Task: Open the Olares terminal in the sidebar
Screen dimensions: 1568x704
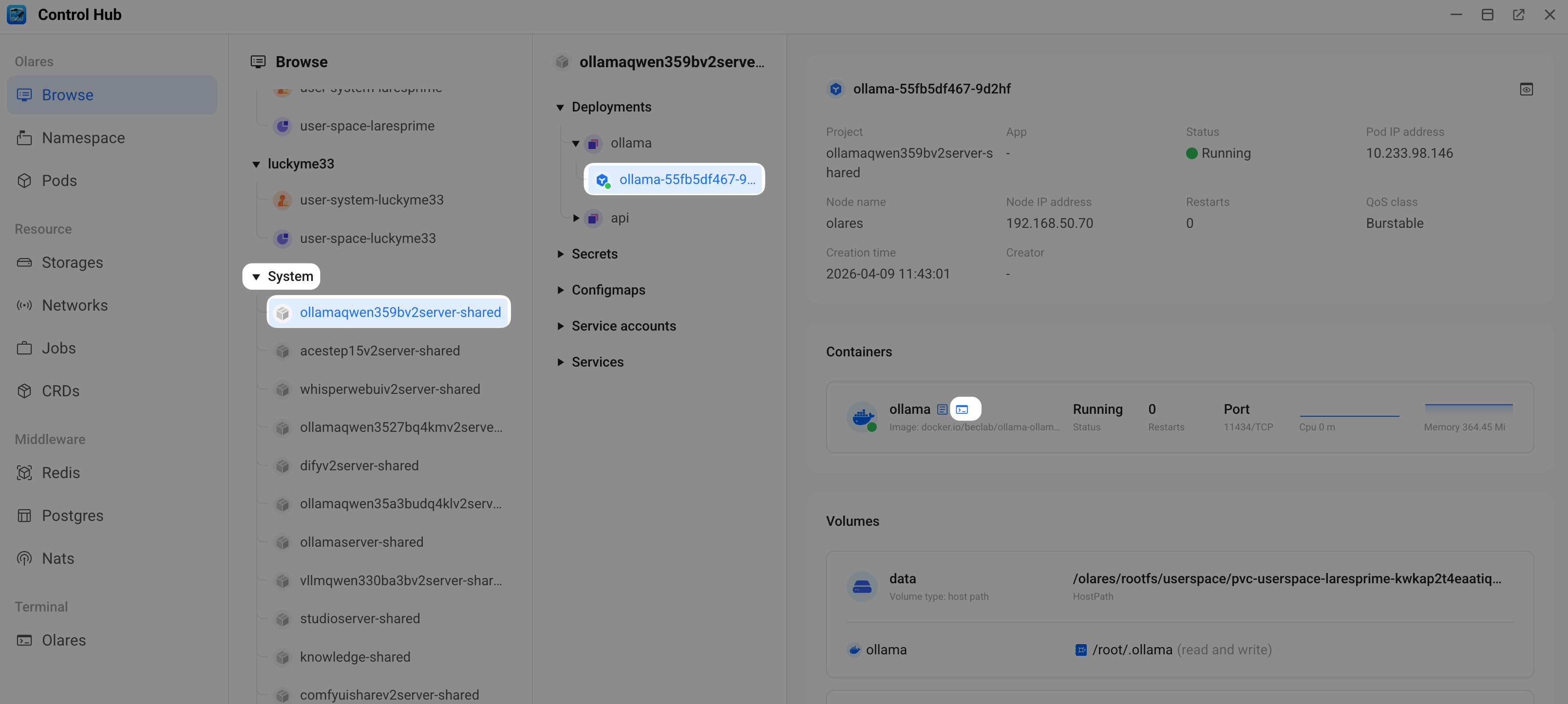Action: [x=63, y=641]
